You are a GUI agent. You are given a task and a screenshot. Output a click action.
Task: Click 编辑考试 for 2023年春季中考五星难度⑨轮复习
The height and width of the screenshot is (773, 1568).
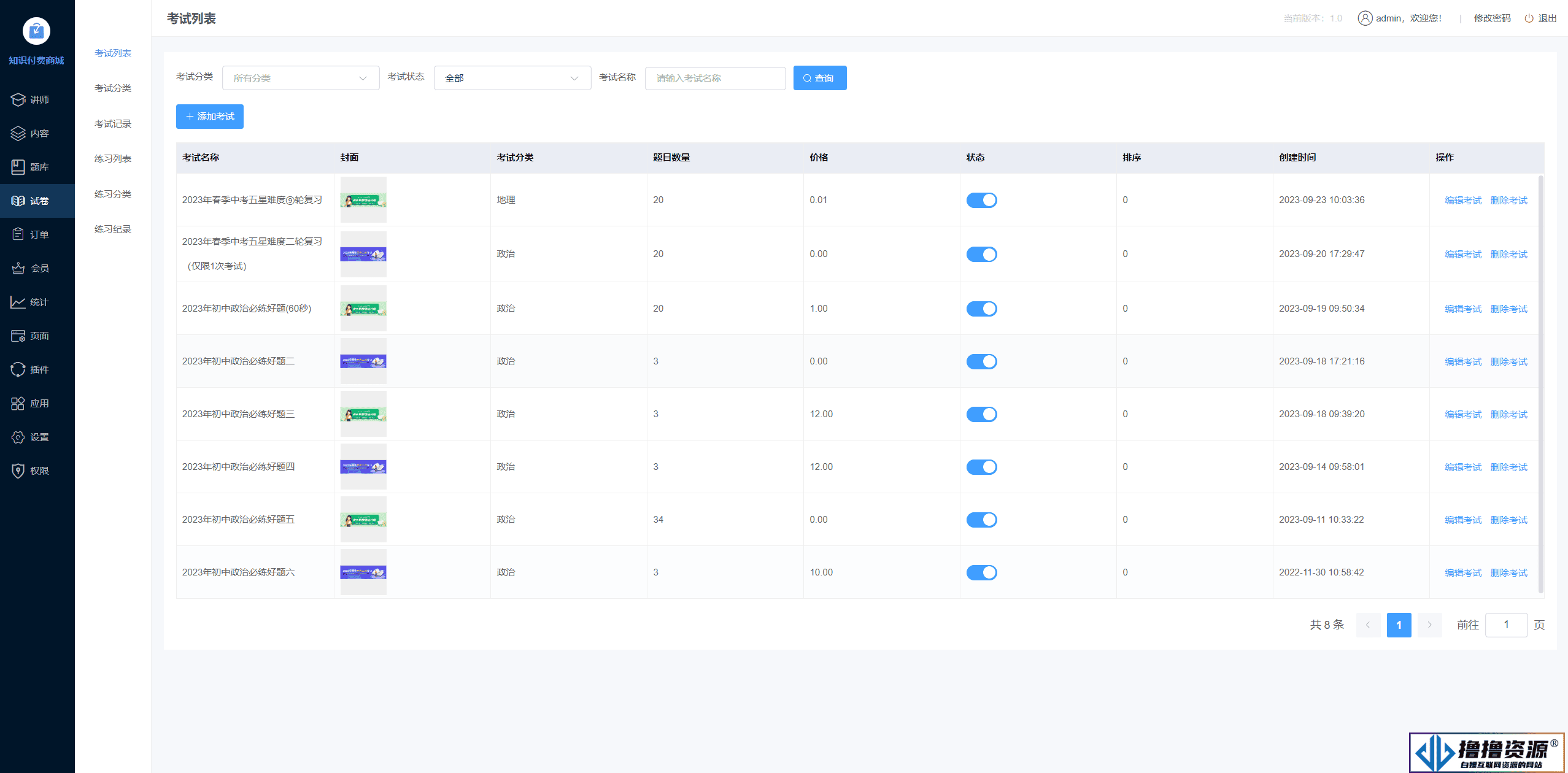tap(1463, 201)
